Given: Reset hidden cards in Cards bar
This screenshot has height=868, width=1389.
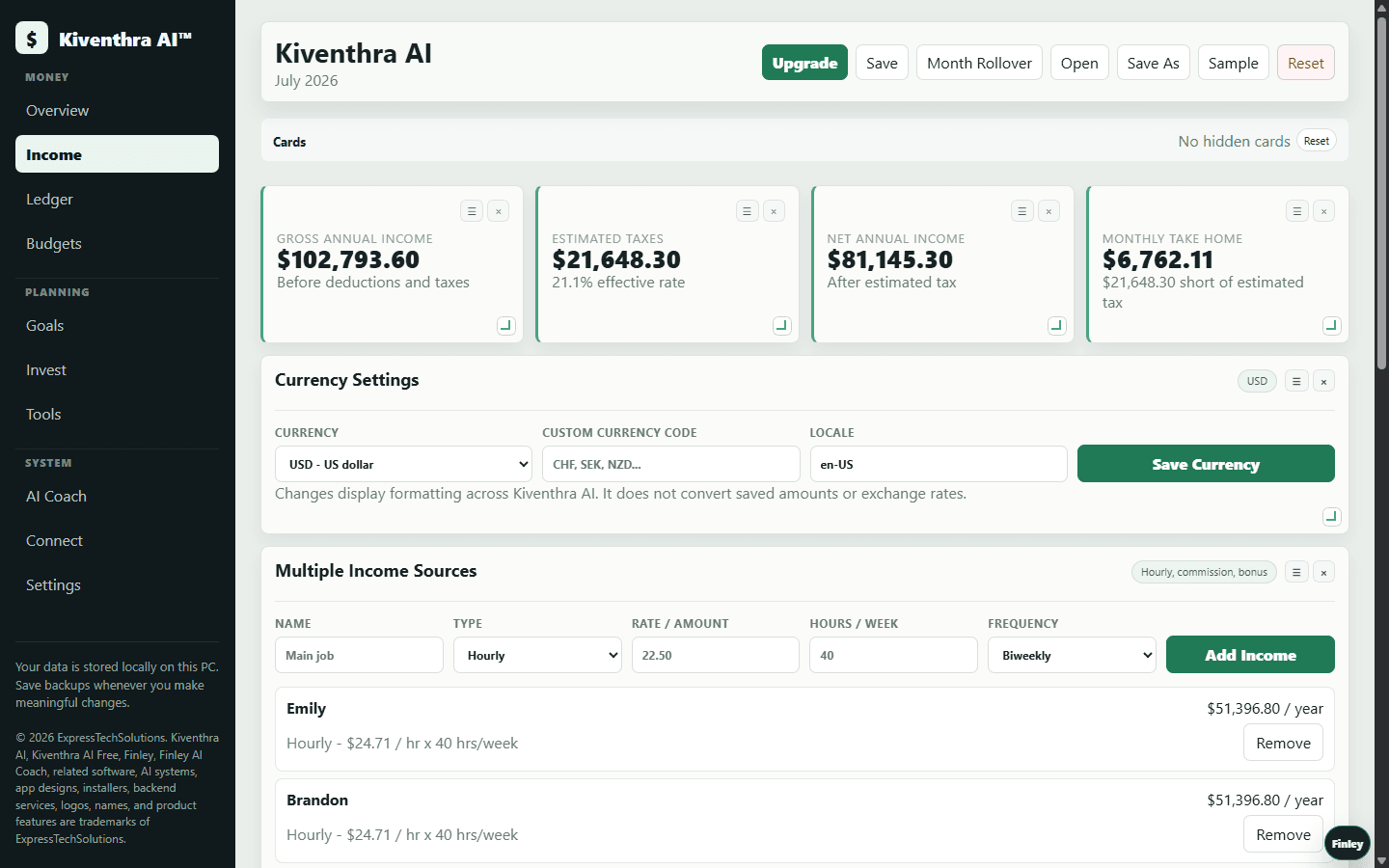Looking at the screenshot, I should coord(1317,141).
